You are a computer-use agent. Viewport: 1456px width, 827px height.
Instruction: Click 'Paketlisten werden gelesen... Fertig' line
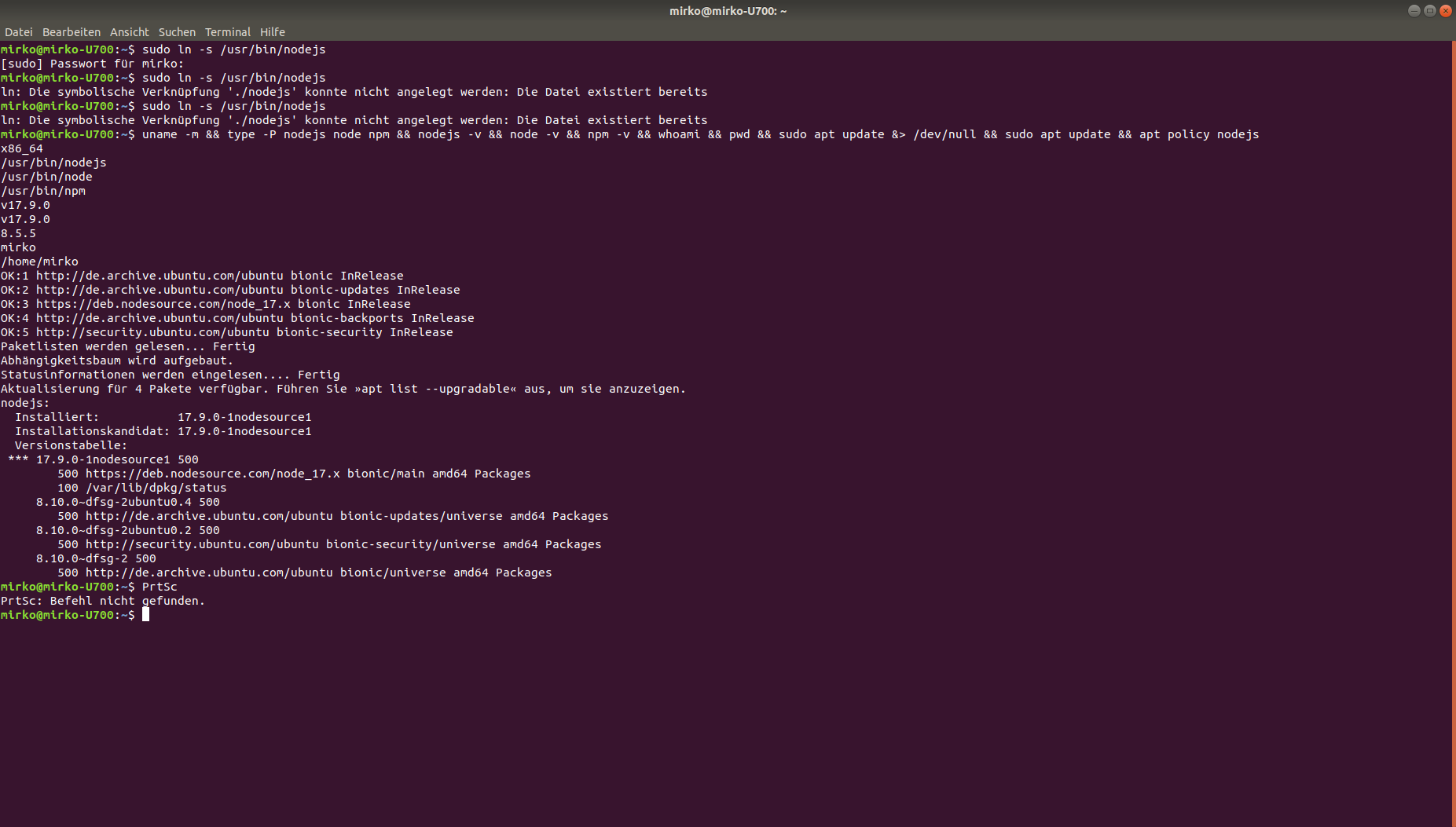click(128, 346)
